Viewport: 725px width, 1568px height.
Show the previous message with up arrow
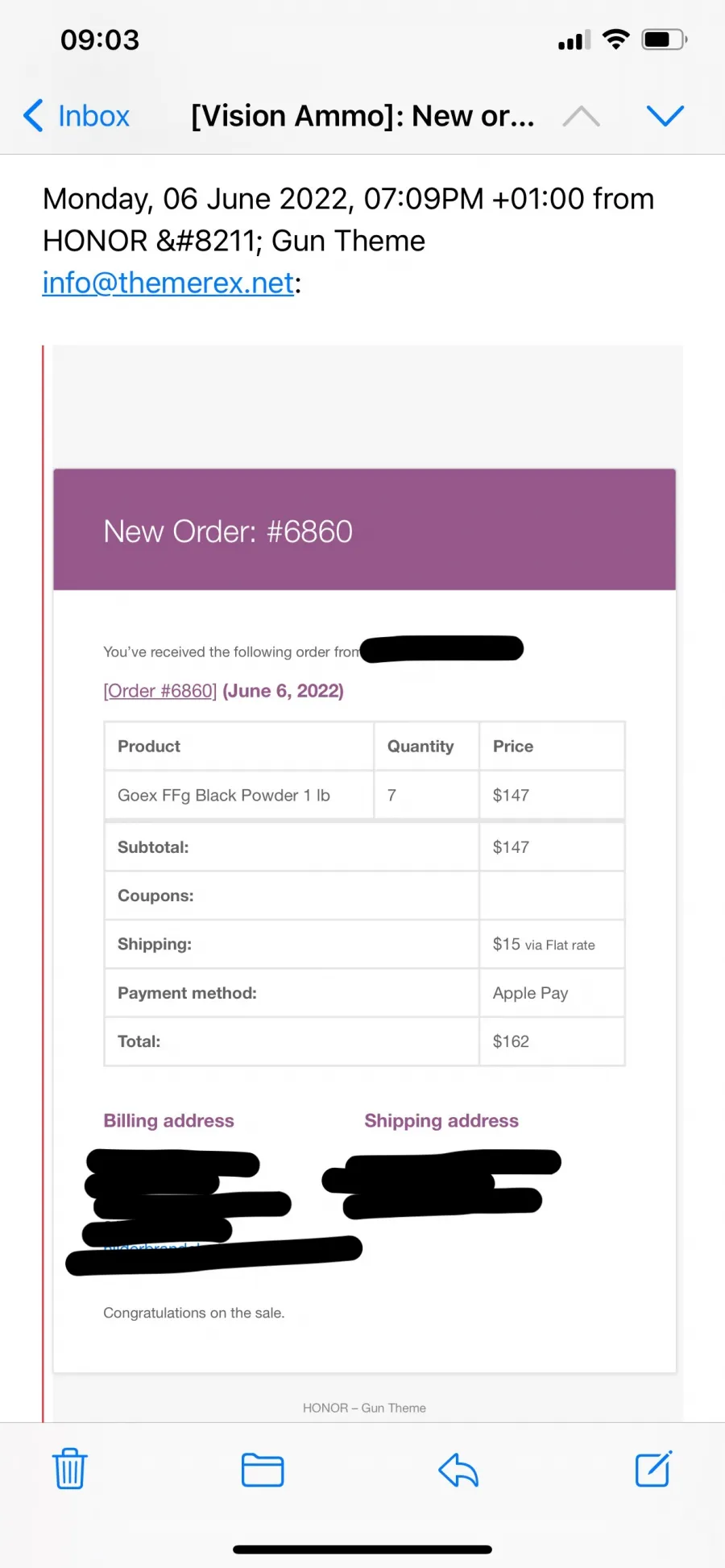[x=581, y=117]
